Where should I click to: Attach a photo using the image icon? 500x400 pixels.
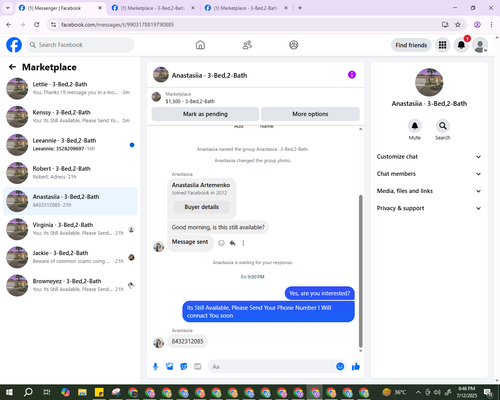pyautogui.click(x=170, y=367)
